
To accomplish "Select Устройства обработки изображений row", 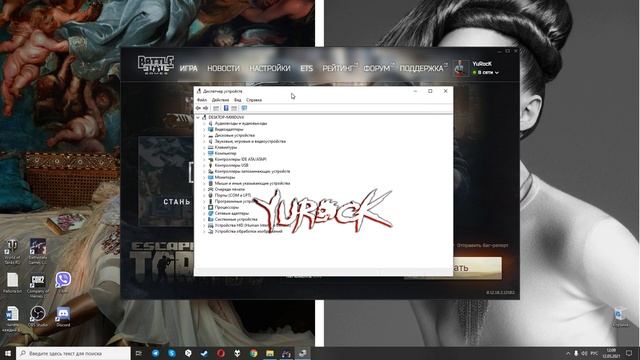I will click(x=245, y=231).
